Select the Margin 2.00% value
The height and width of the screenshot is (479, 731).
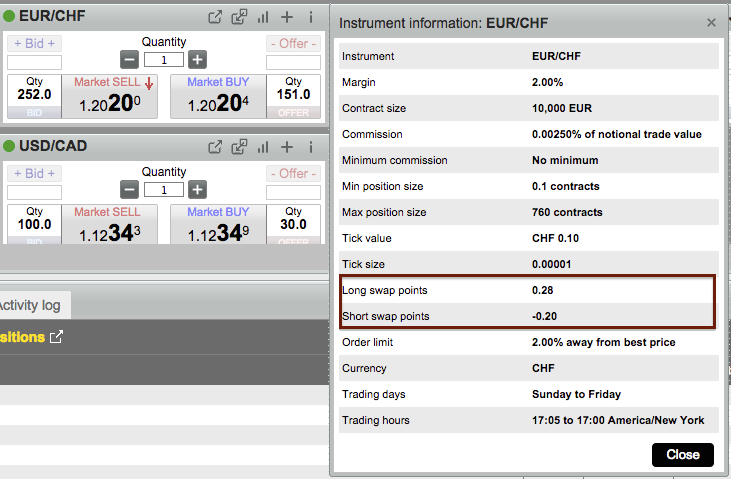547,82
